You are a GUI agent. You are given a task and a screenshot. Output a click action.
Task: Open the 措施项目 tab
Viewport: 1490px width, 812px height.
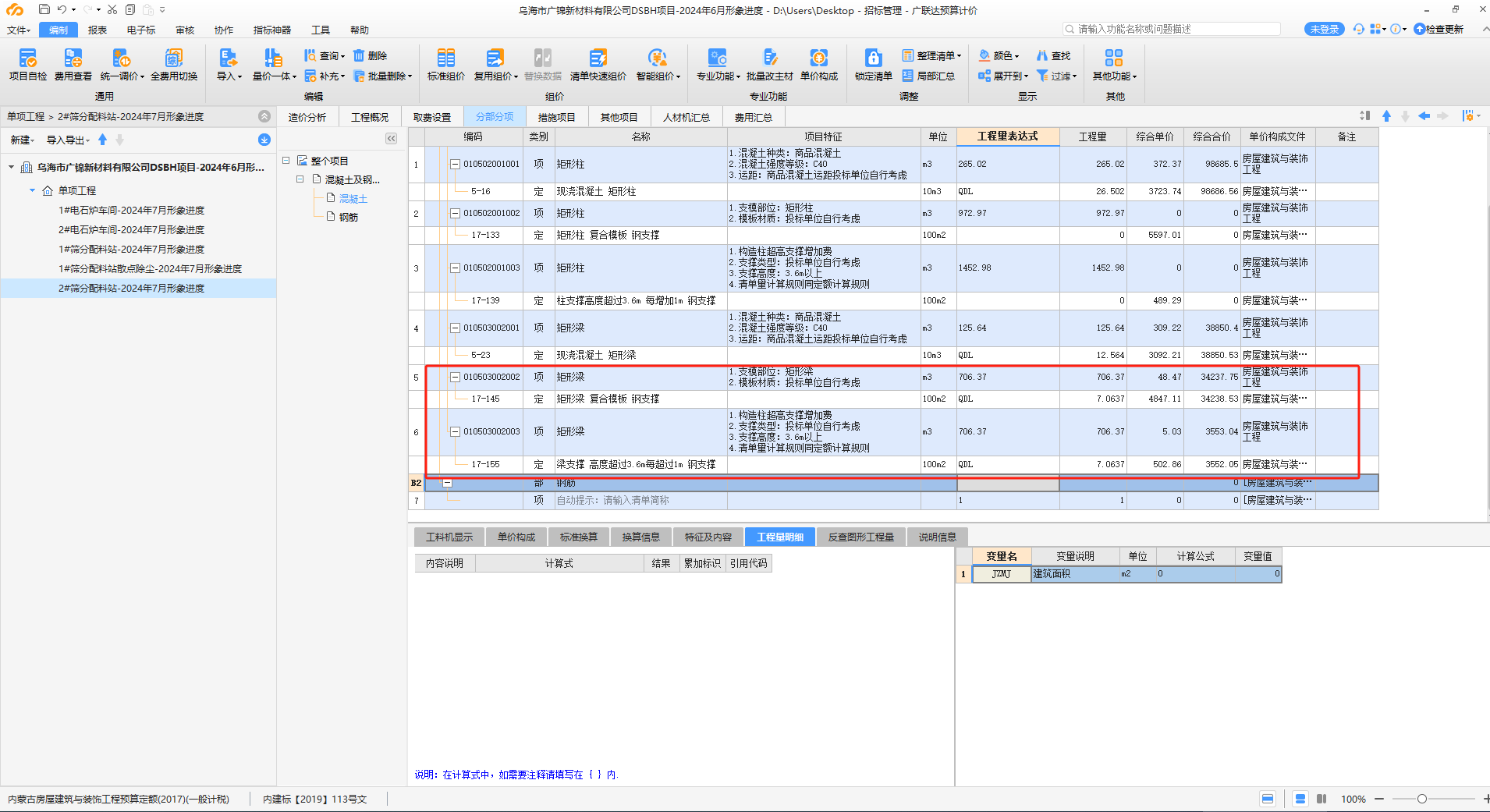(x=557, y=117)
